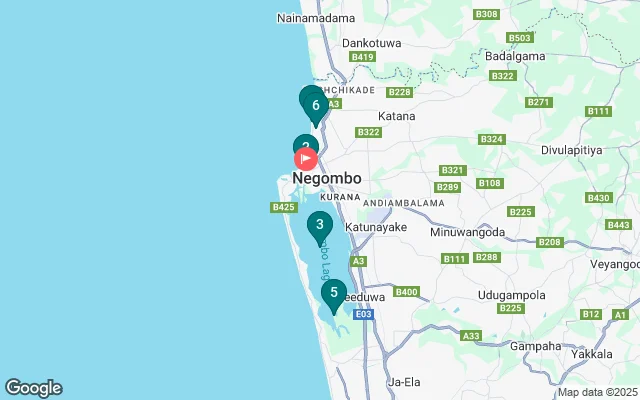640x400 pixels.
Task: Click the Gampaha town label
Action: pyautogui.click(x=536, y=346)
